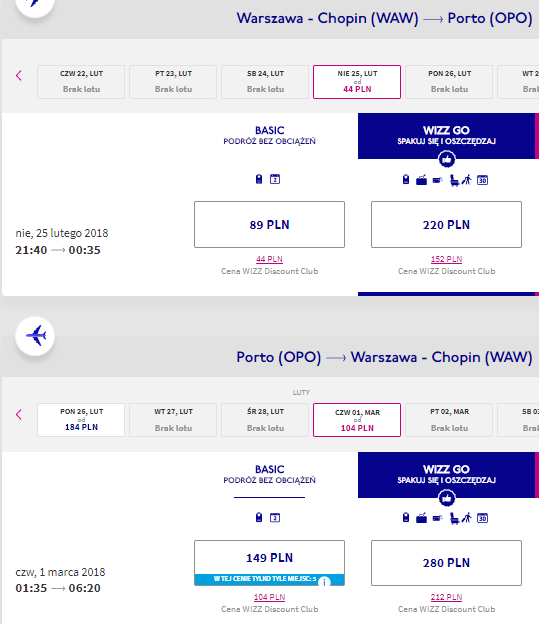The image size is (539, 624).
Task: Choose the 89 PLN BASIC outbound fare
Action: (270, 224)
